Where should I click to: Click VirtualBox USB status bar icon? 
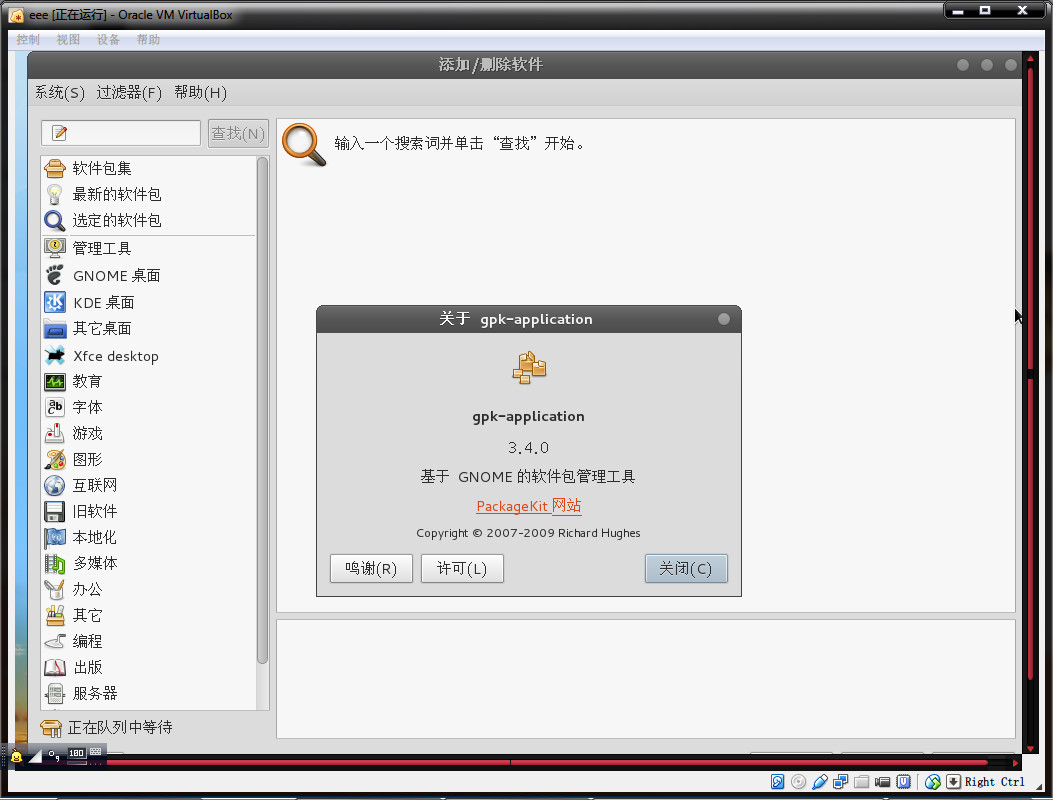pyautogui.click(x=819, y=782)
